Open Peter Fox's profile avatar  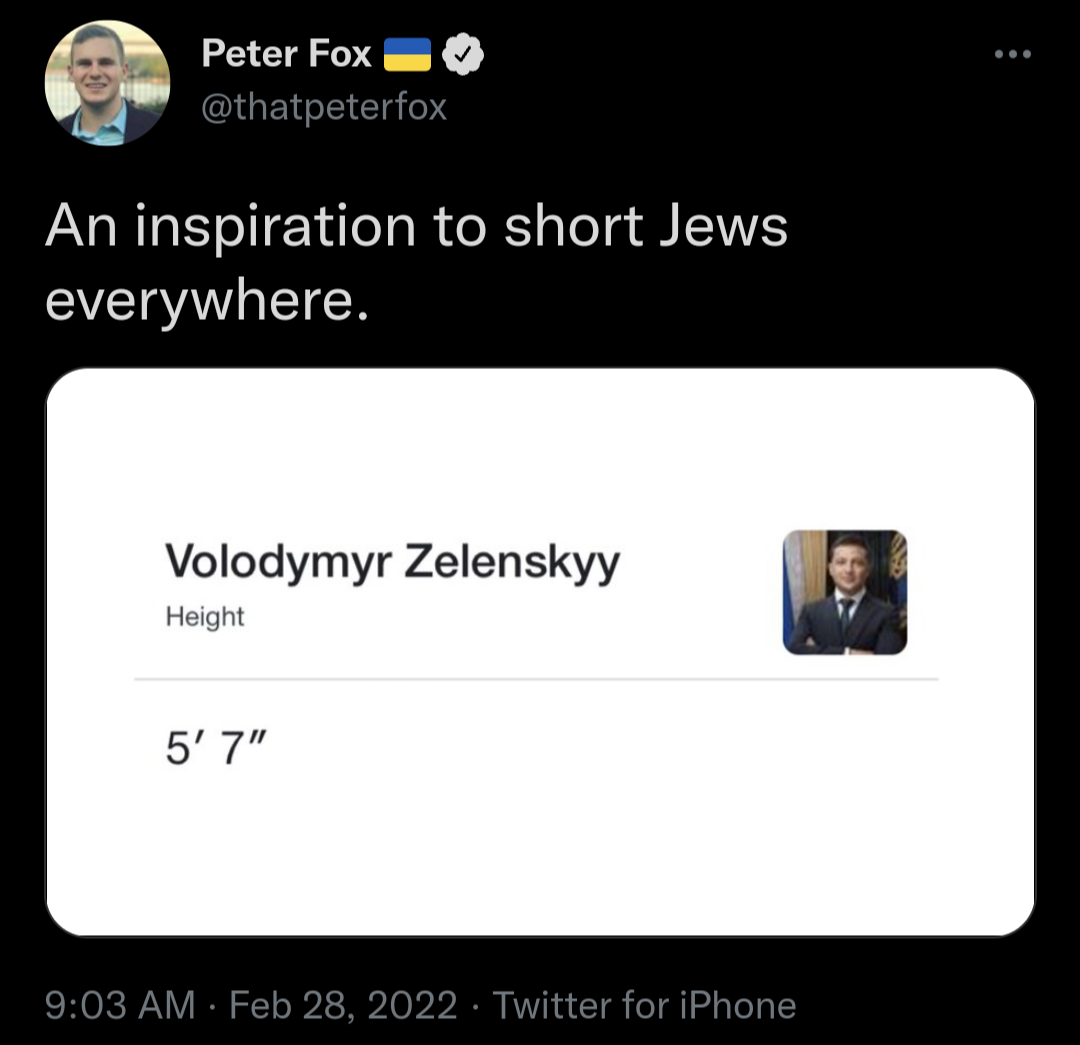tap(107, 84)
